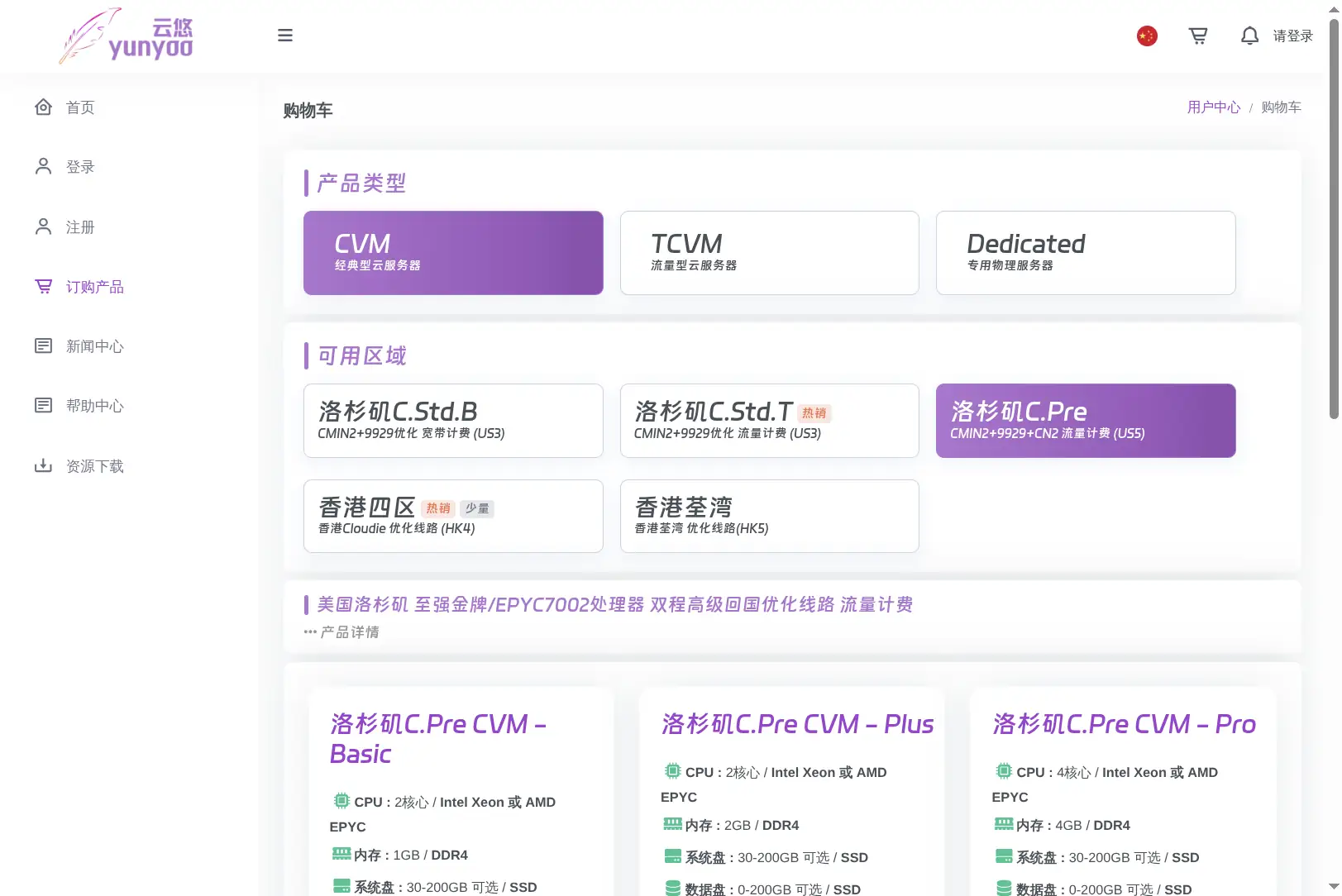Click 内存：2GB / DDR4 text in Plus card

click(742, 825)
